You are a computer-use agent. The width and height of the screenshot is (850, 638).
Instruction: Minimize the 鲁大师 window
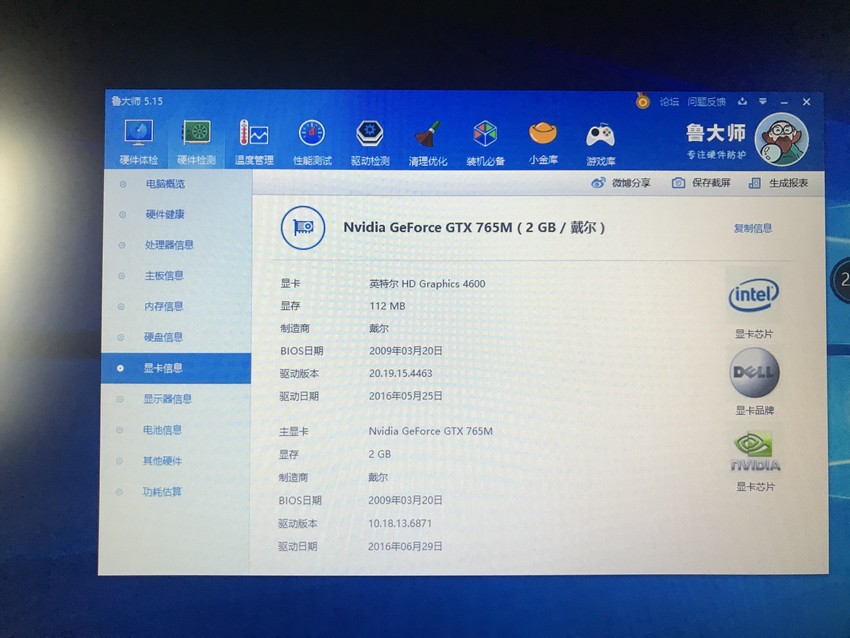[x=784, y=102]
